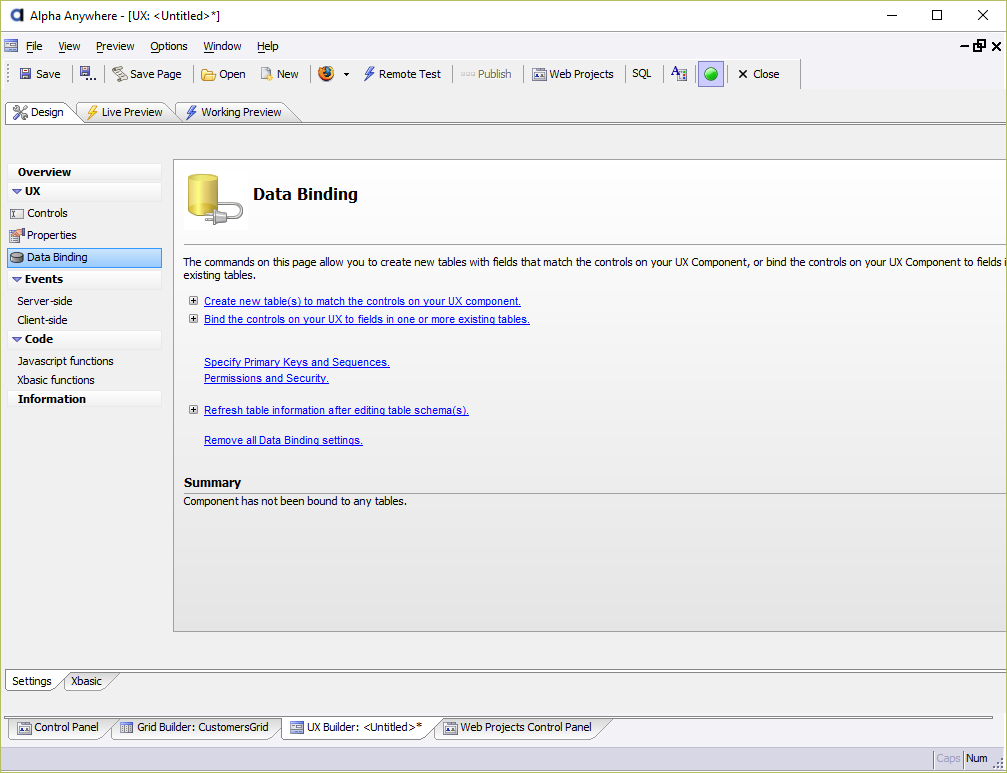
Task: Click the Firefox browser preview icon
Action: (x=326, y=74)
